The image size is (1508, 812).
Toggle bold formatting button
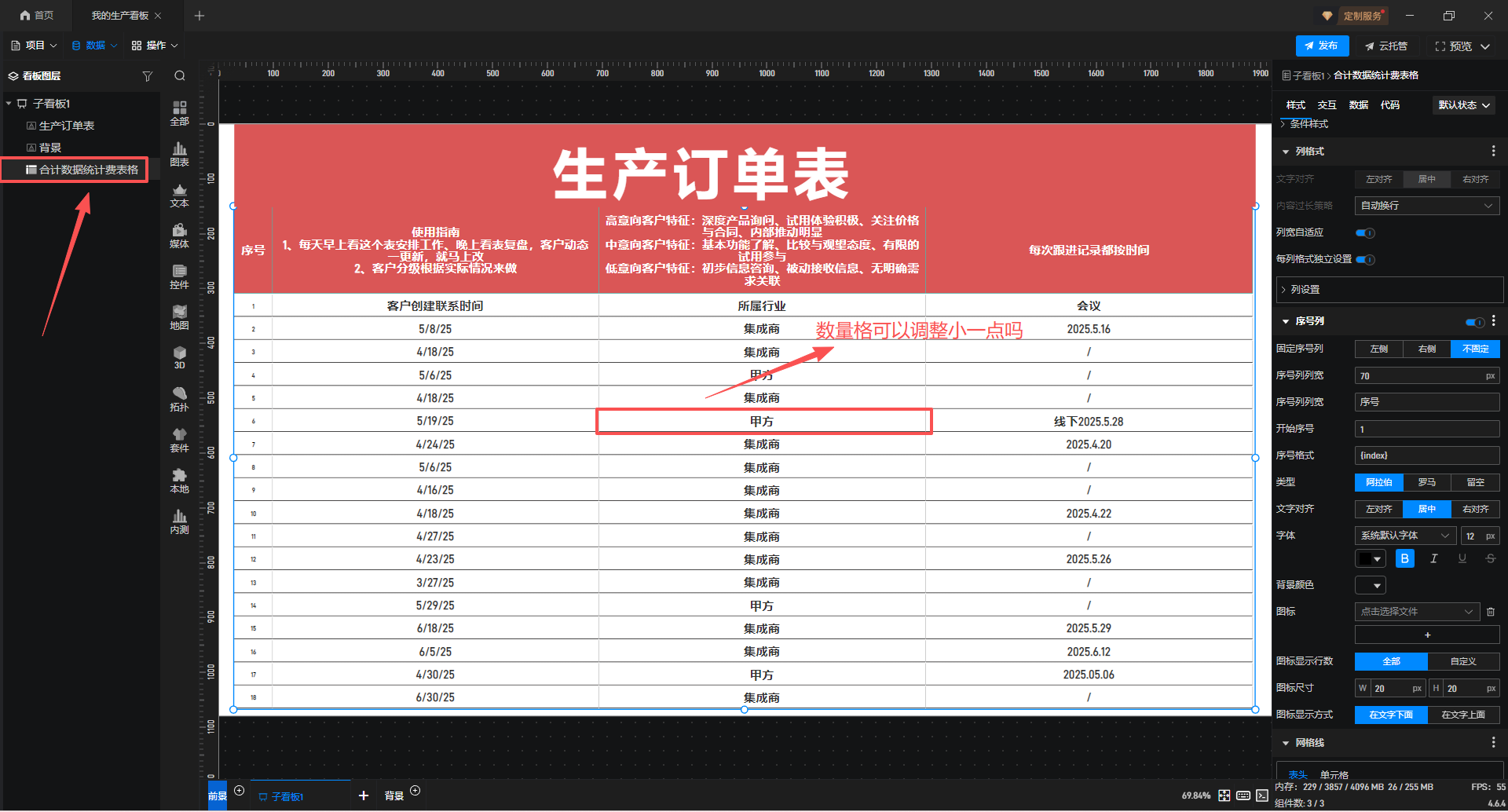[x=1404, y=558]
